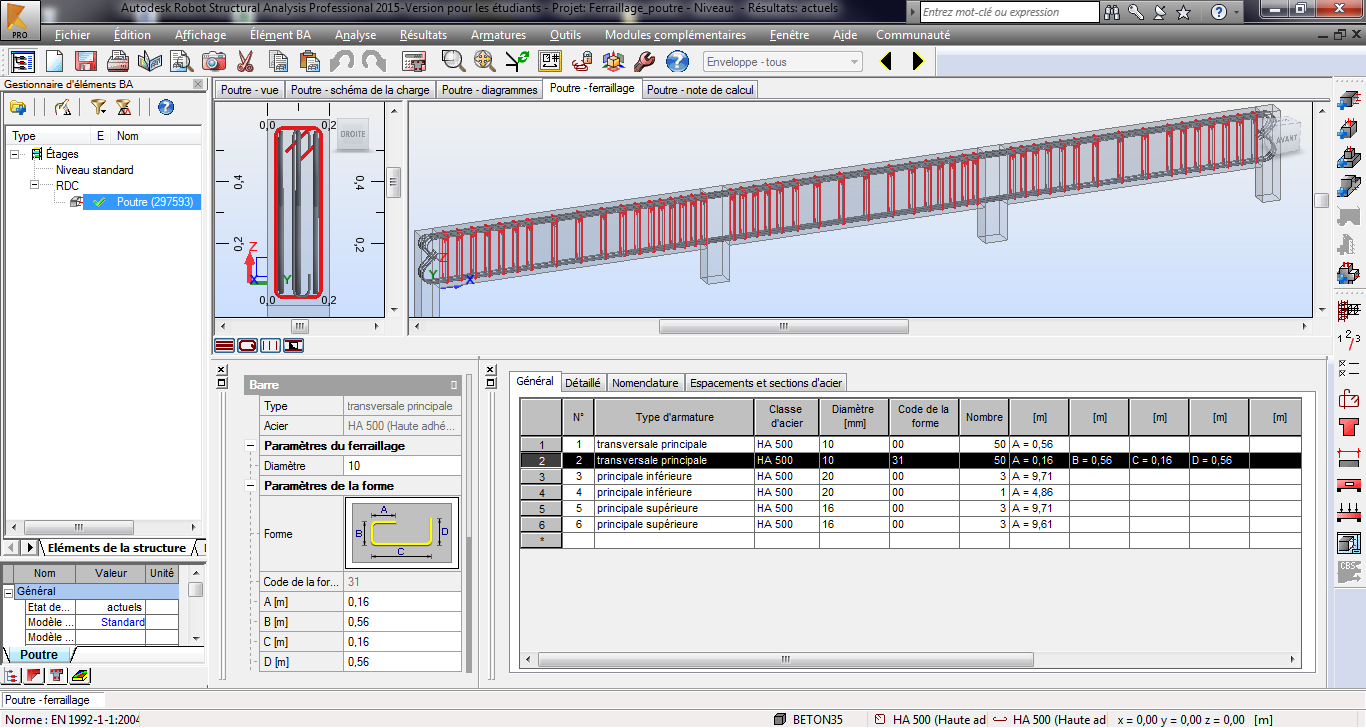Click the printer icon in the toolbar
This screenshot has width=1366, height=728.
click(117, 61)
